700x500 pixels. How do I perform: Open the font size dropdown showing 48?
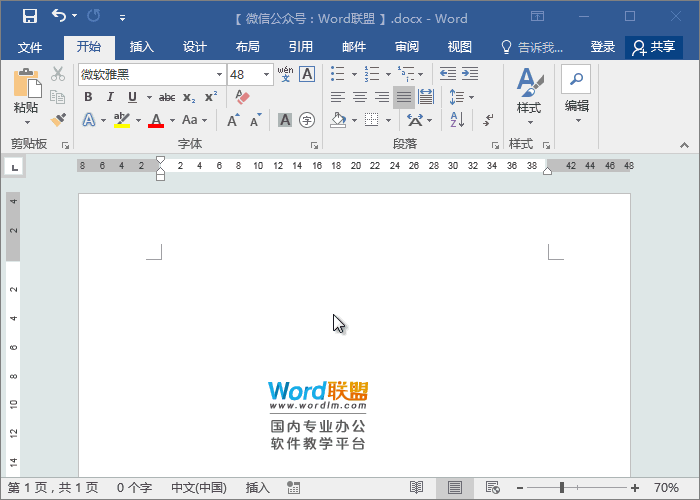coord(266,75)
